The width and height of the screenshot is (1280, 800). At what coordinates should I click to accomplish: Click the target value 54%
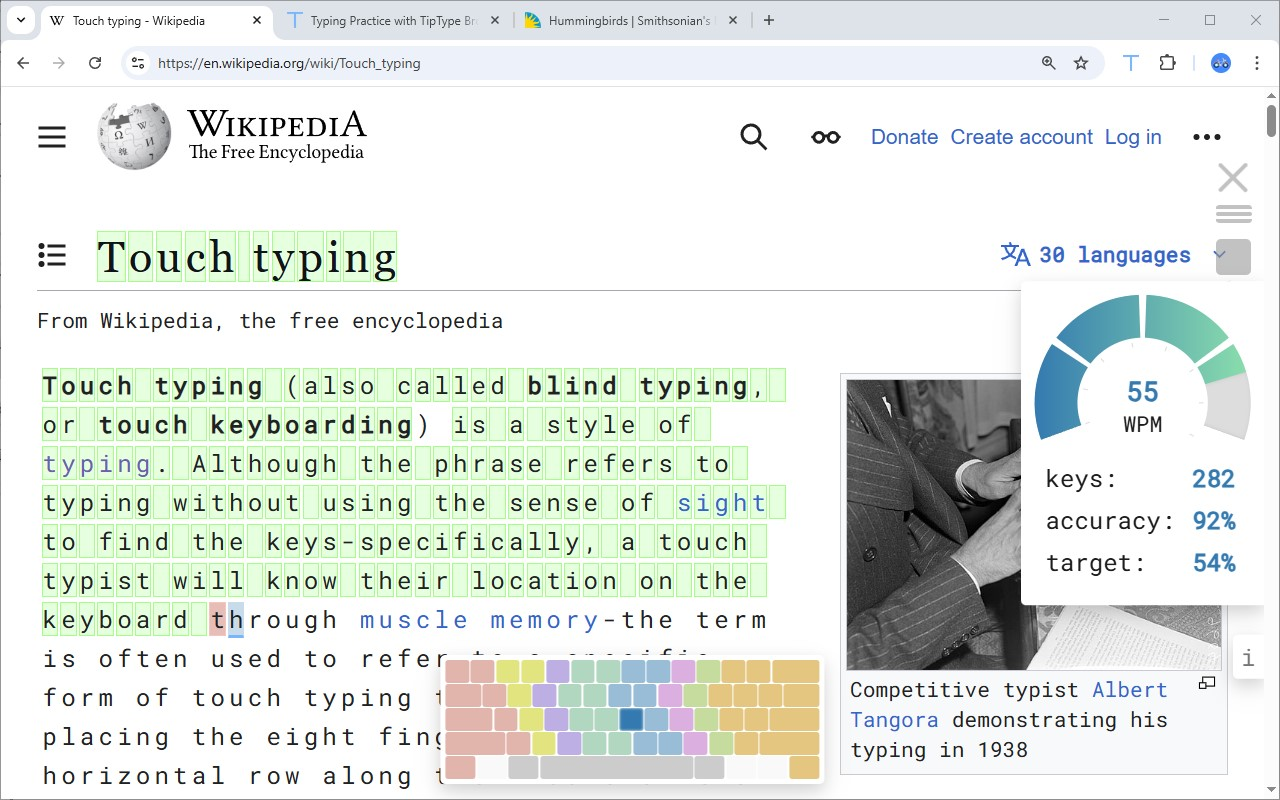coord(1214,563)
